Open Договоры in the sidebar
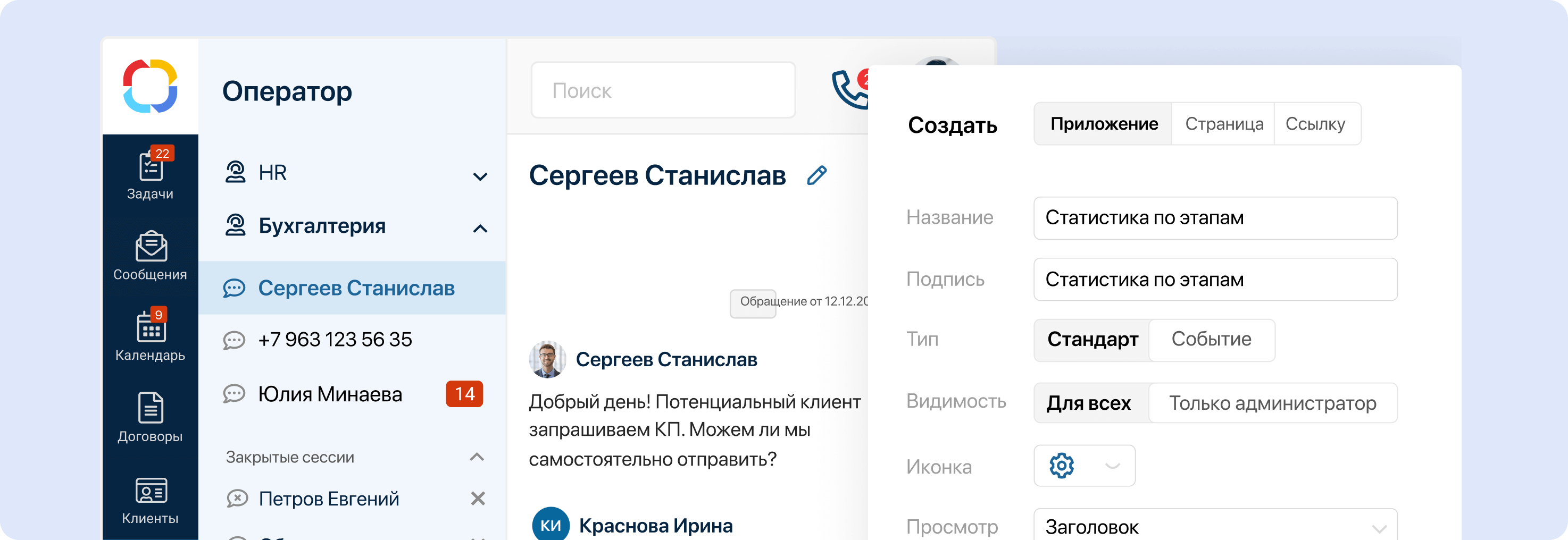This screenshot has width=1568, height=540. point(151,417)
